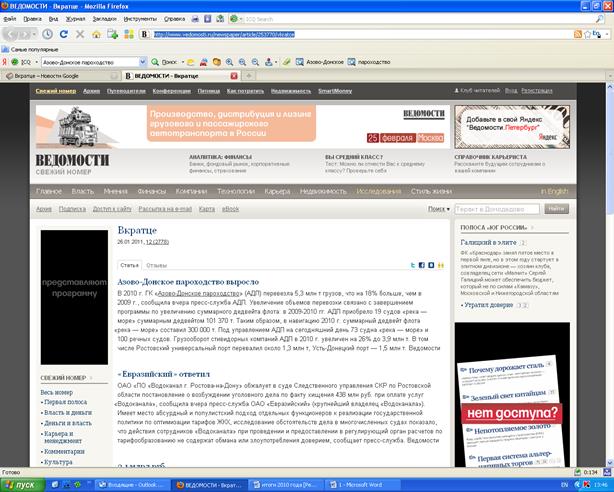Image resolution: width=614 pixels, height=492 pixels.
Task: Search for Азово-Донское highlight button
Action: (320, 62)
